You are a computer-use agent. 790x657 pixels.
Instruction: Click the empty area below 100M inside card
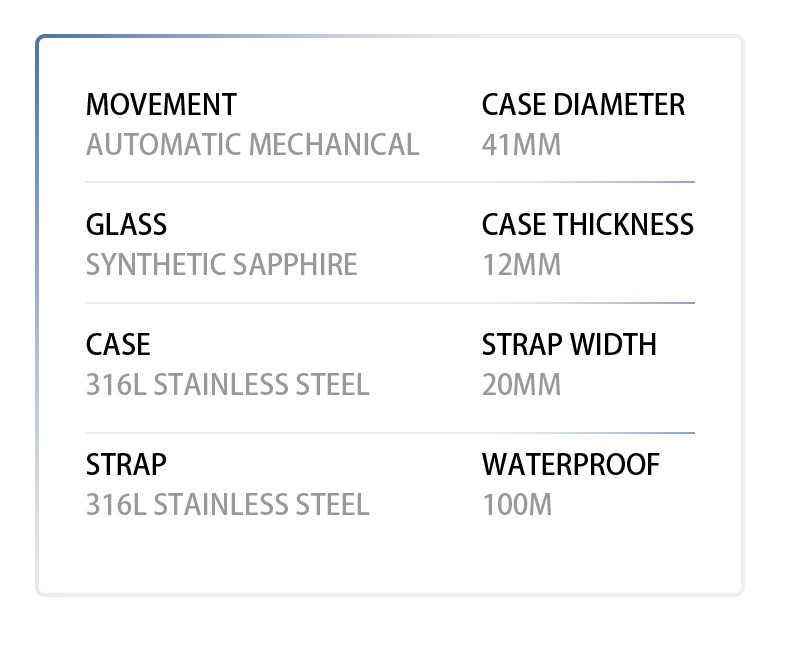click(x=516, y=555)
